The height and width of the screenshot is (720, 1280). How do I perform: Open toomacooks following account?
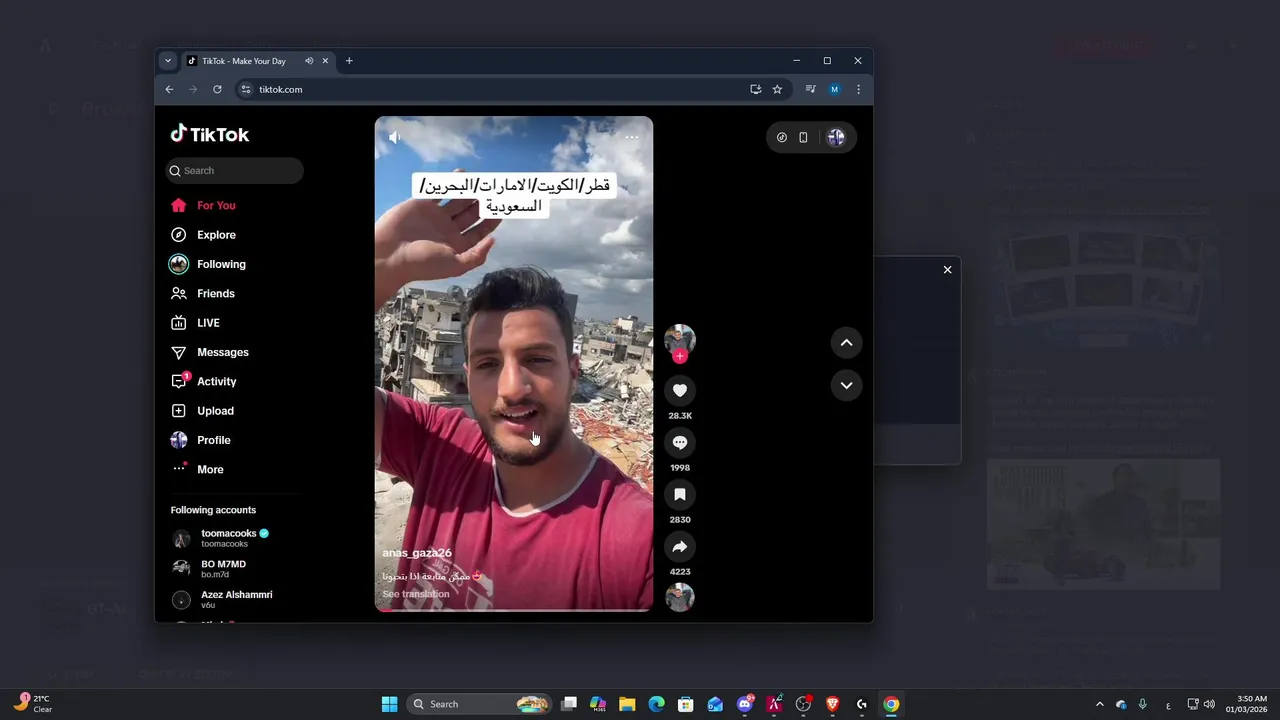pos(234,538)
